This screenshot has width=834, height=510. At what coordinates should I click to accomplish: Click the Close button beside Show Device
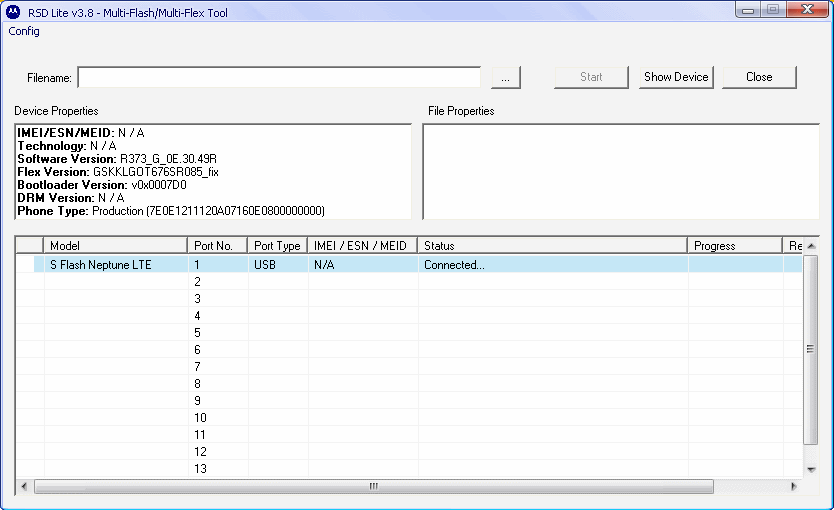(x=759, y=77)
